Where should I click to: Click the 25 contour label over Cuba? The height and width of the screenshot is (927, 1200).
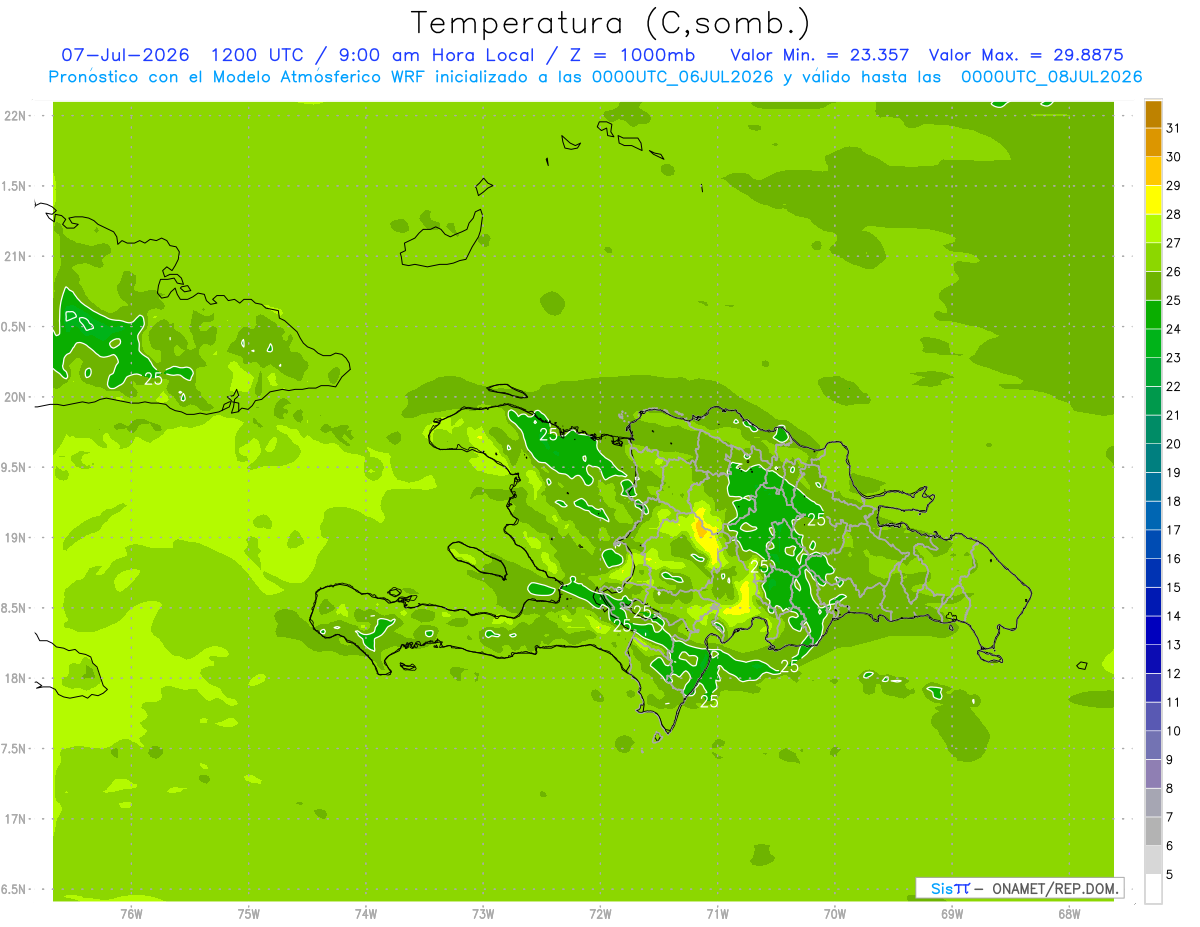pos(154,379)
